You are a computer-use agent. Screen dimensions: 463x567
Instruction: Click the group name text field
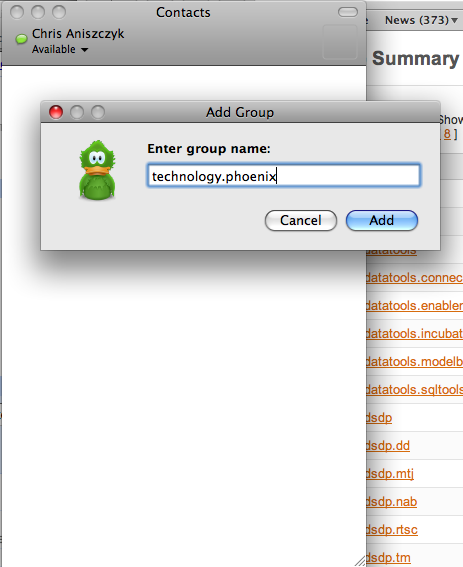click(x=284, y=176)
